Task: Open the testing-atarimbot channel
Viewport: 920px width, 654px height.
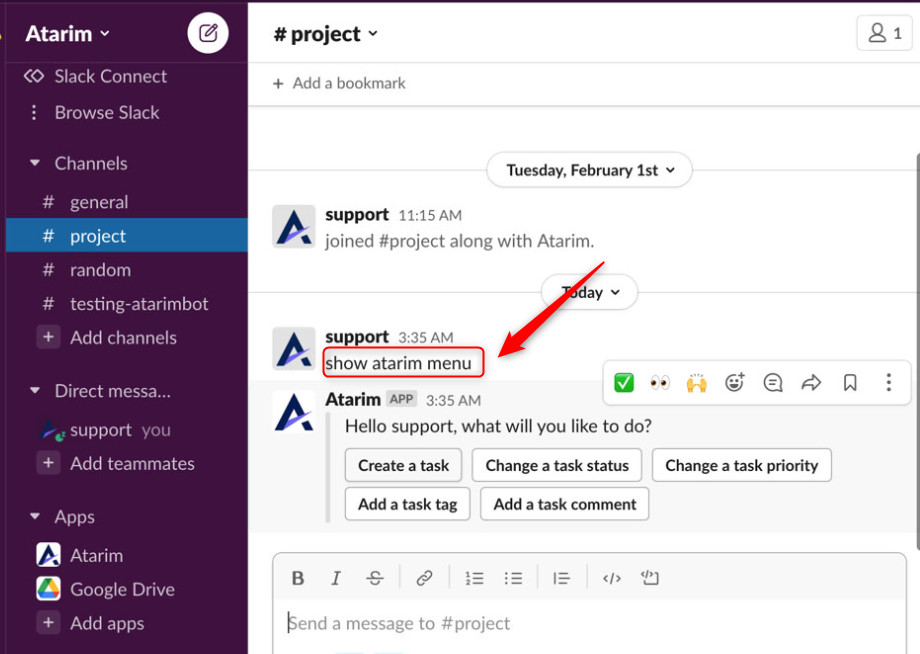Action: (138, 304)
